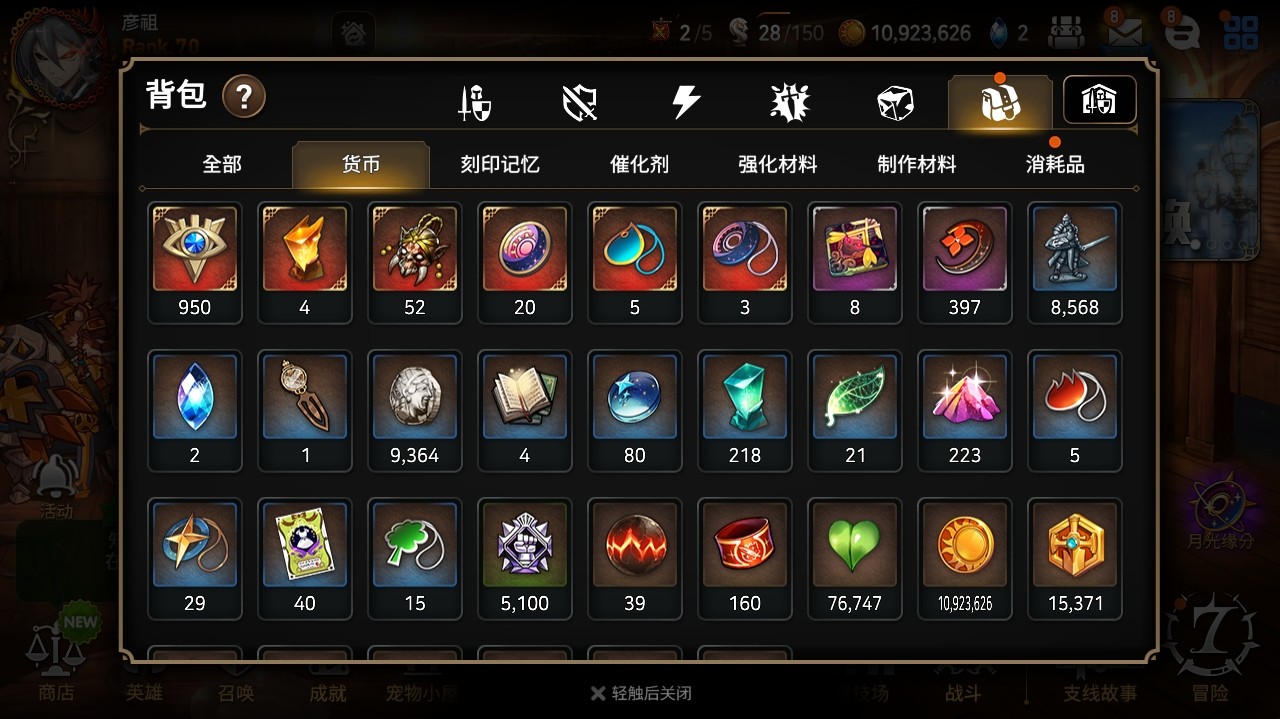Tap 轻触后关闭 to close the backpack
Screen dimensions: 1280x719
641,693
